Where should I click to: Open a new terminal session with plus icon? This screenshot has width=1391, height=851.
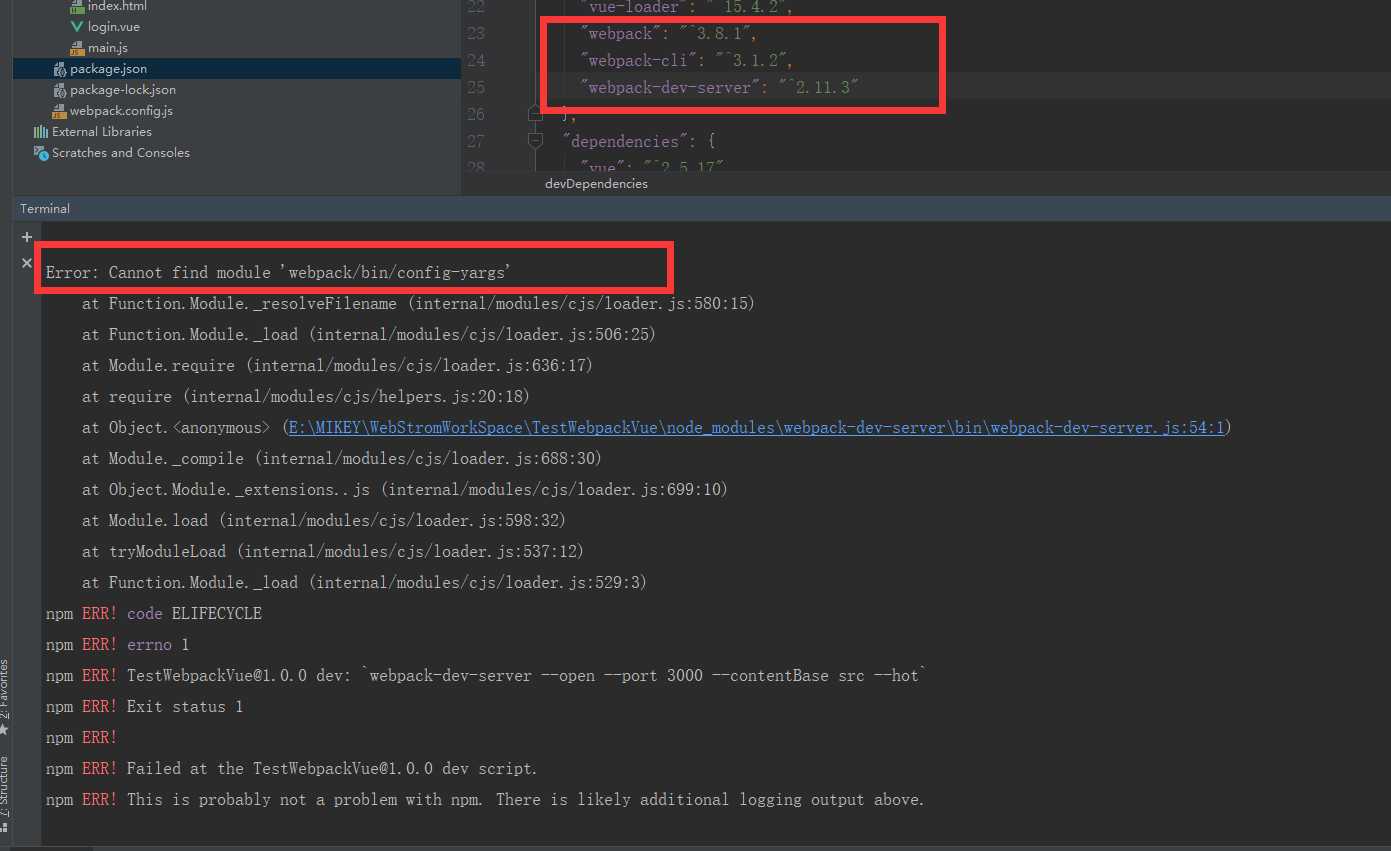pyautogui.click(x=27, y=238)
